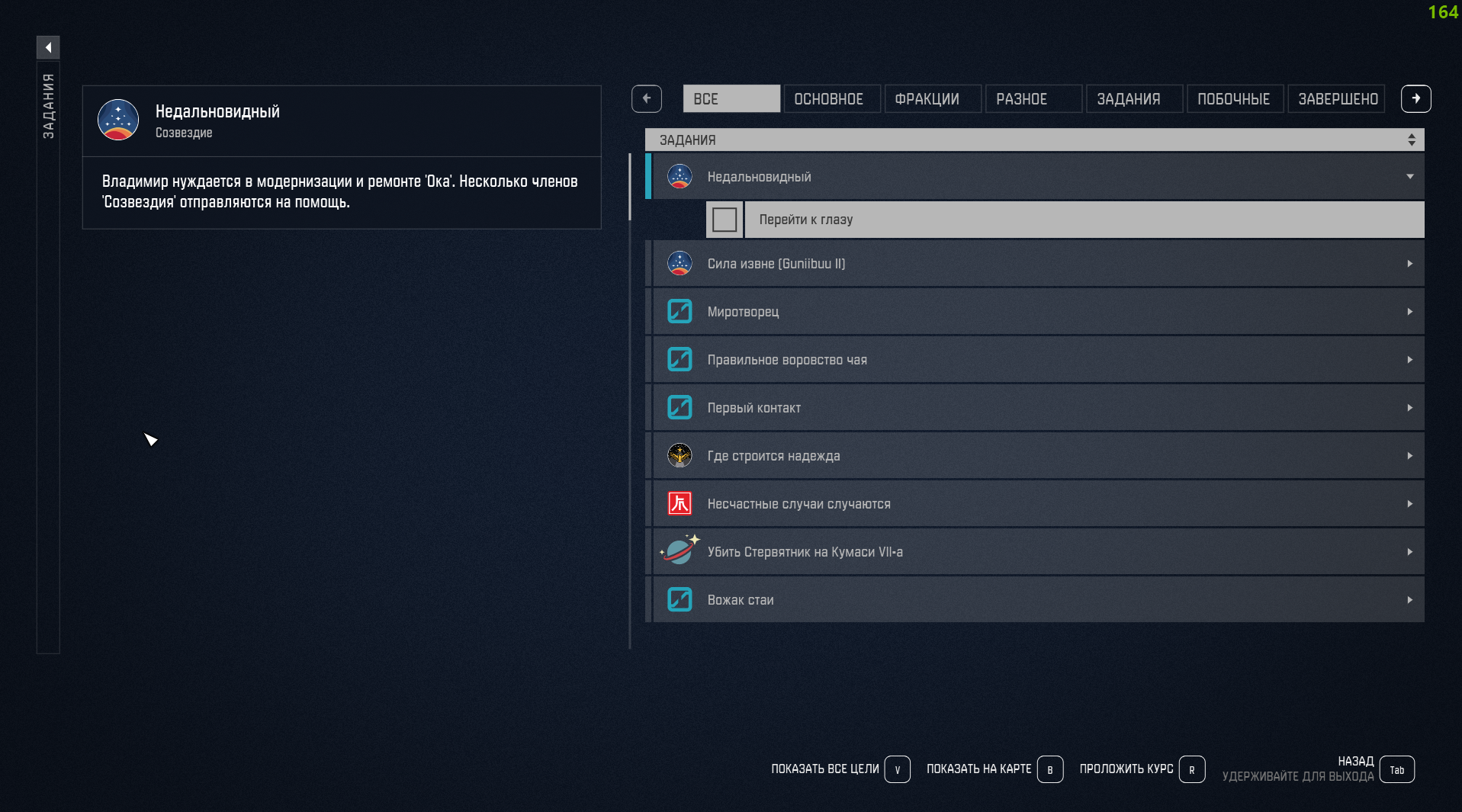
Task: Click the Сила извне quest Constellation icon
Action: 680,263
